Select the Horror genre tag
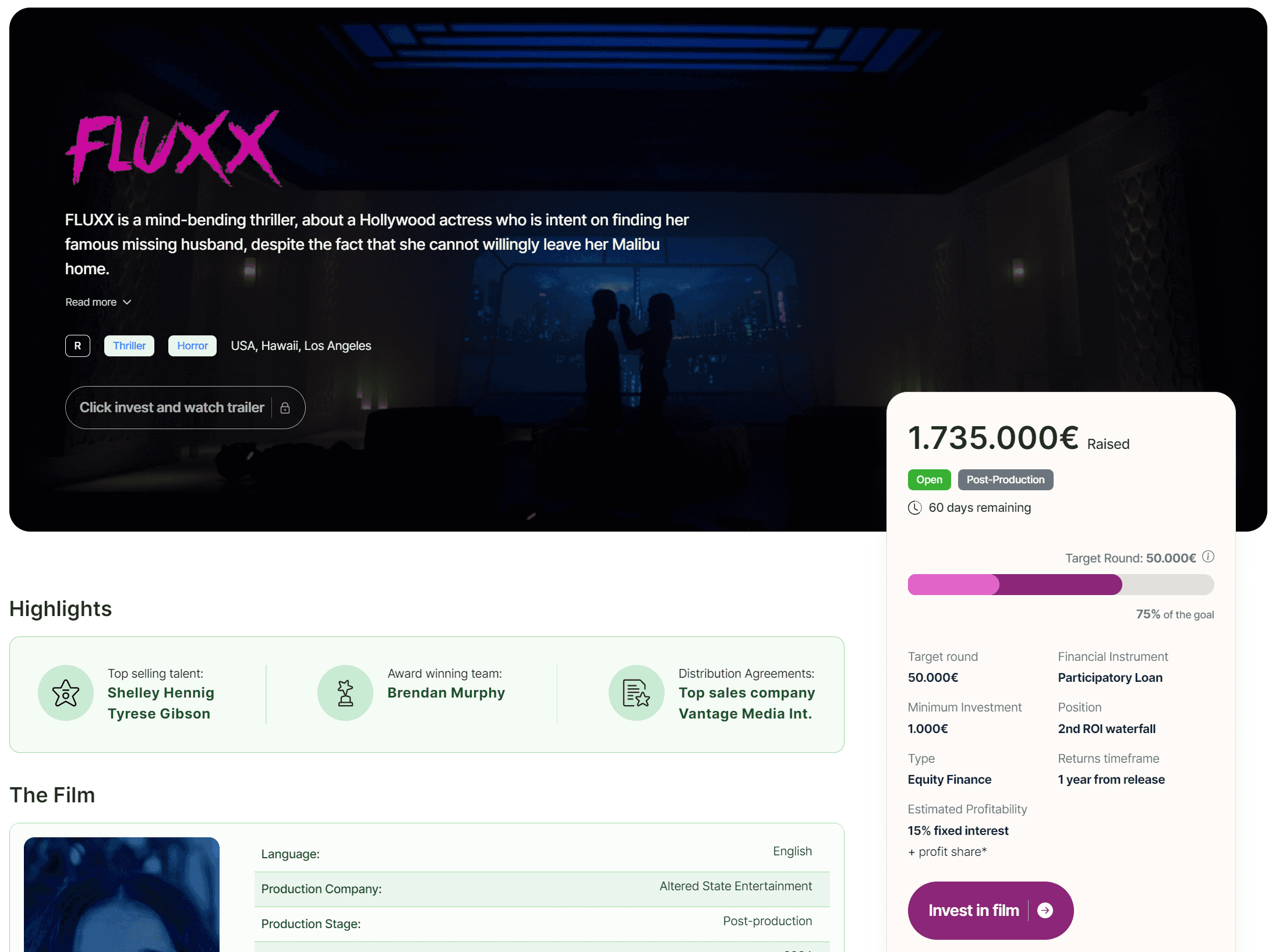This screenshot has width=1279, height=952. coord(192,346)
